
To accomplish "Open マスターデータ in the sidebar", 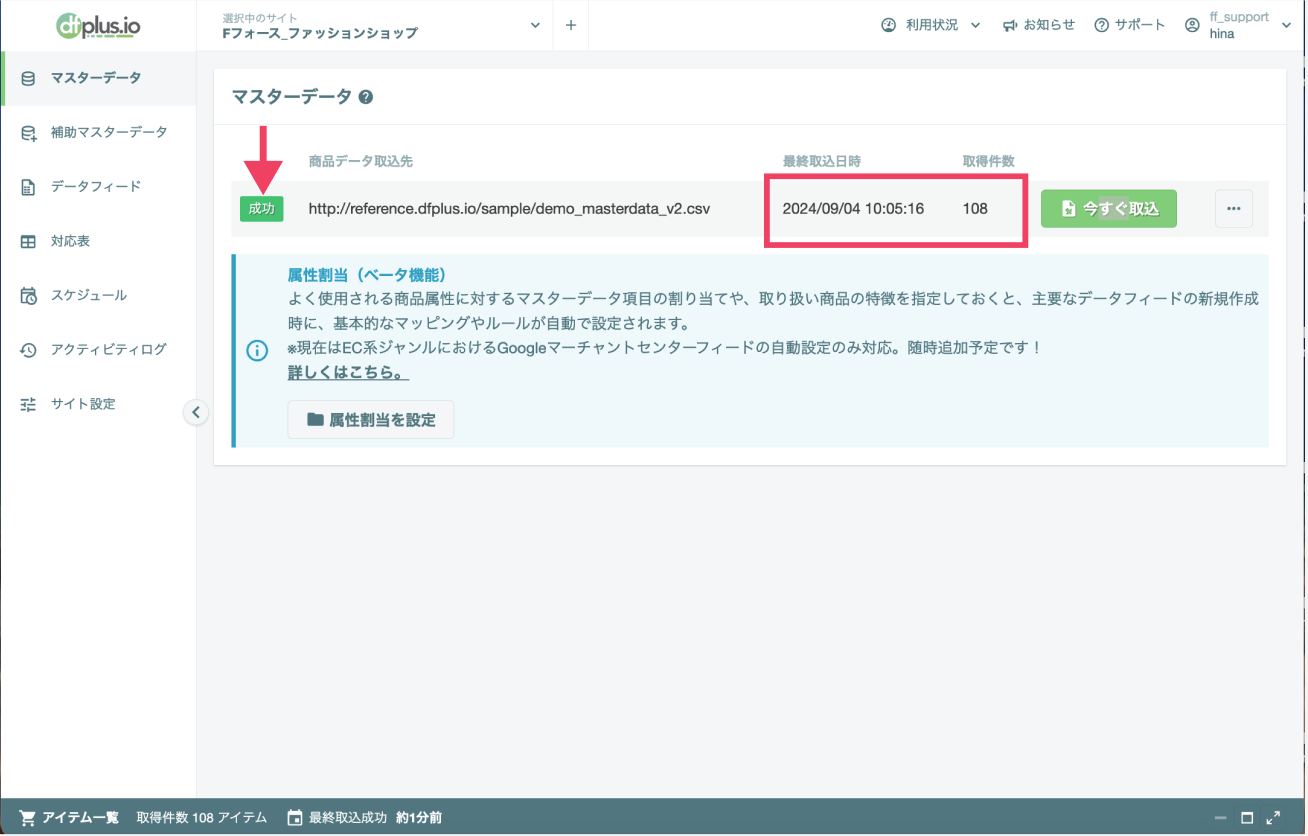I will tap(98, 78).
